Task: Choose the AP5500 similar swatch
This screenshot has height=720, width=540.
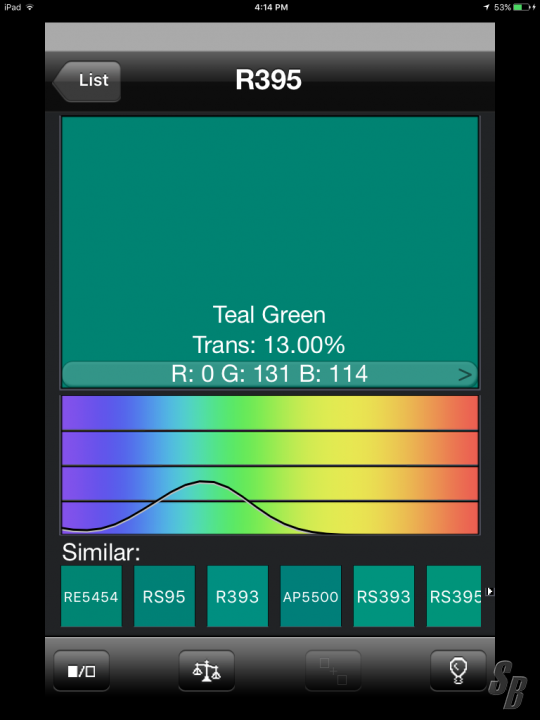Action: [x=310, y=596]
